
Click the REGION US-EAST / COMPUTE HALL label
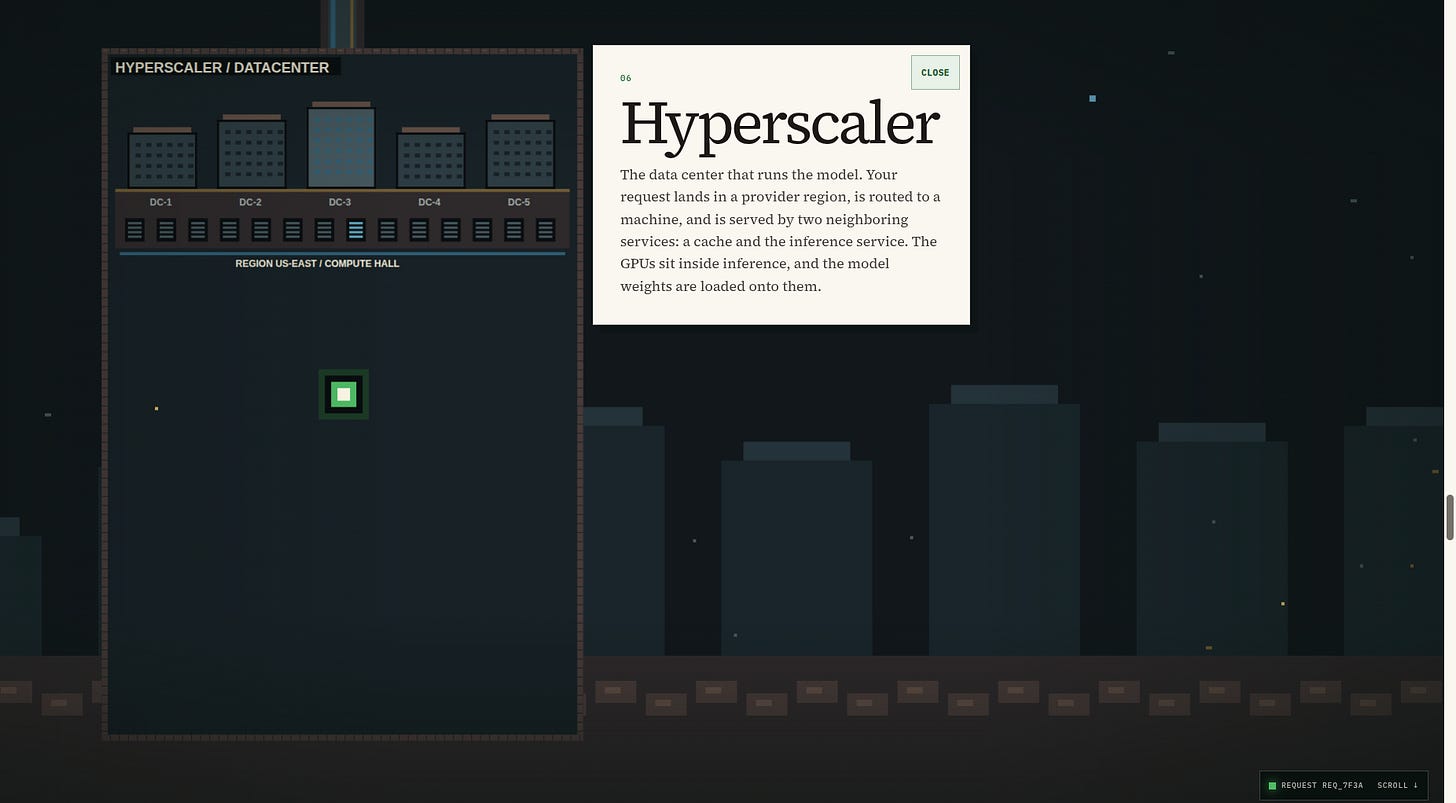[317, 264]
